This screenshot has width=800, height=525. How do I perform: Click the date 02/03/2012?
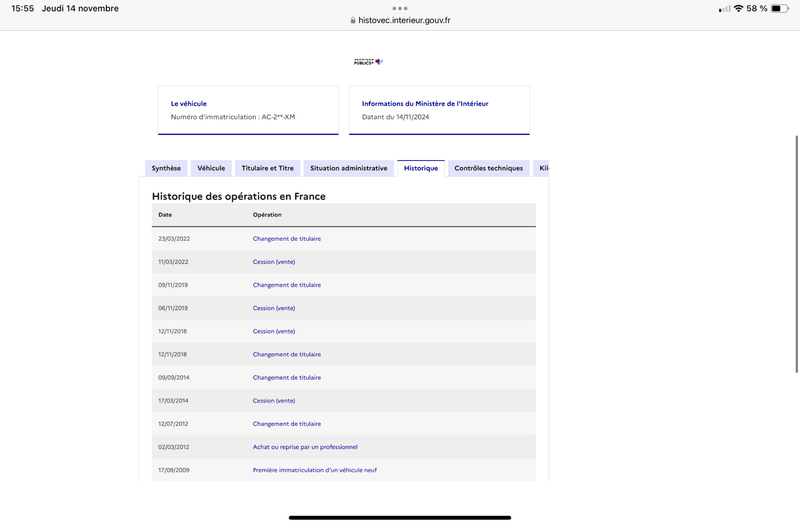[x=173, y=447]
